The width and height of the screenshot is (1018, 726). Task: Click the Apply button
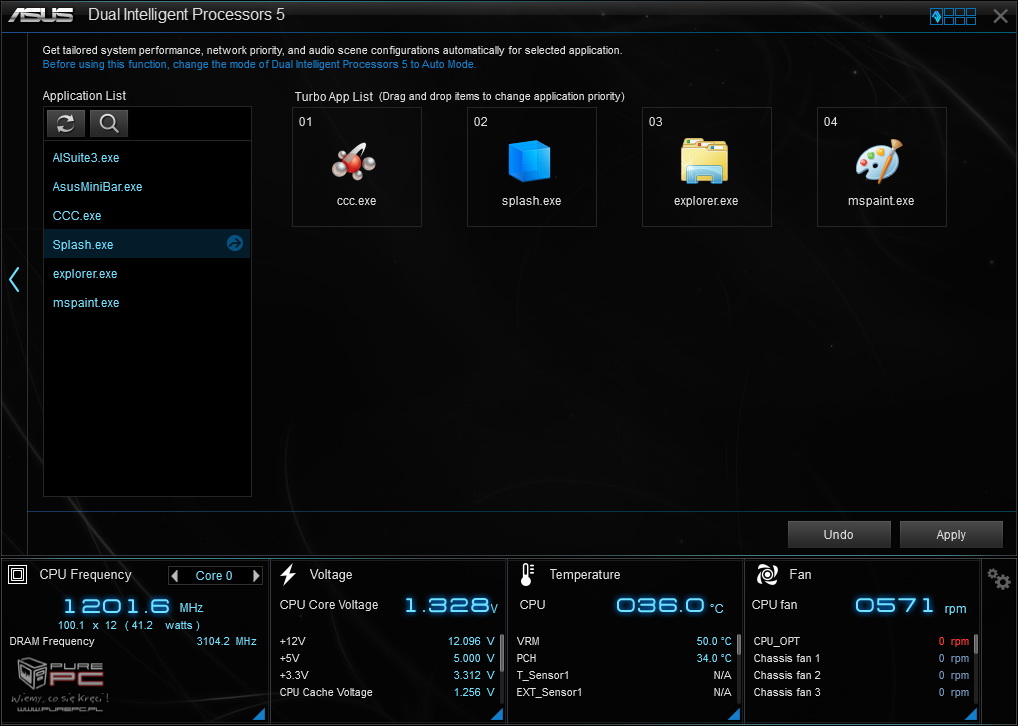point(951,534)
